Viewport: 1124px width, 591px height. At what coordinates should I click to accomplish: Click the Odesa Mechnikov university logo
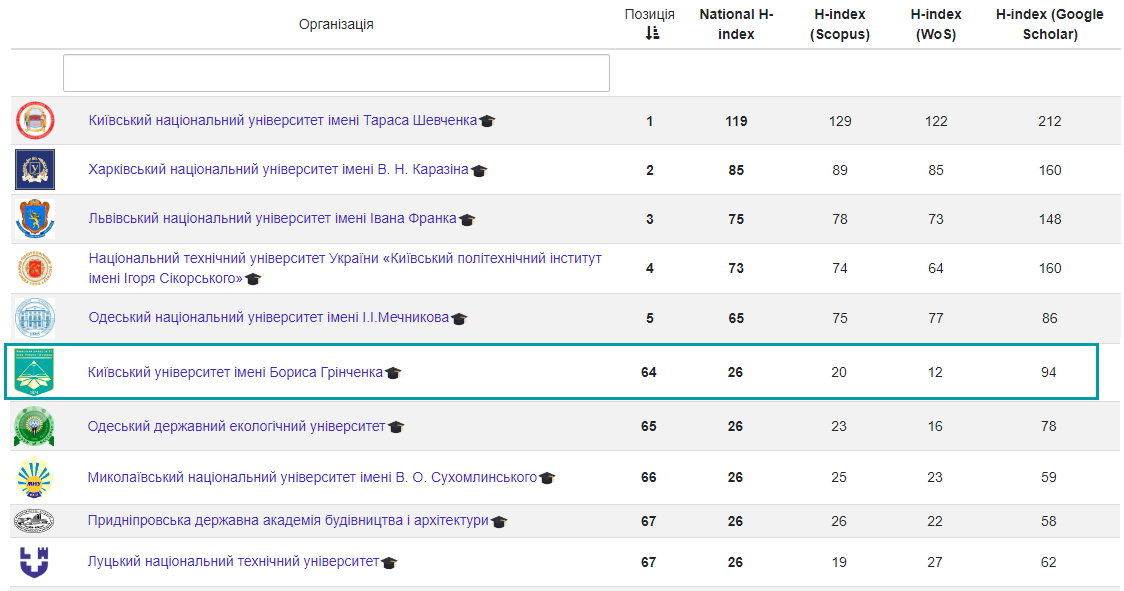click(35, 318)
